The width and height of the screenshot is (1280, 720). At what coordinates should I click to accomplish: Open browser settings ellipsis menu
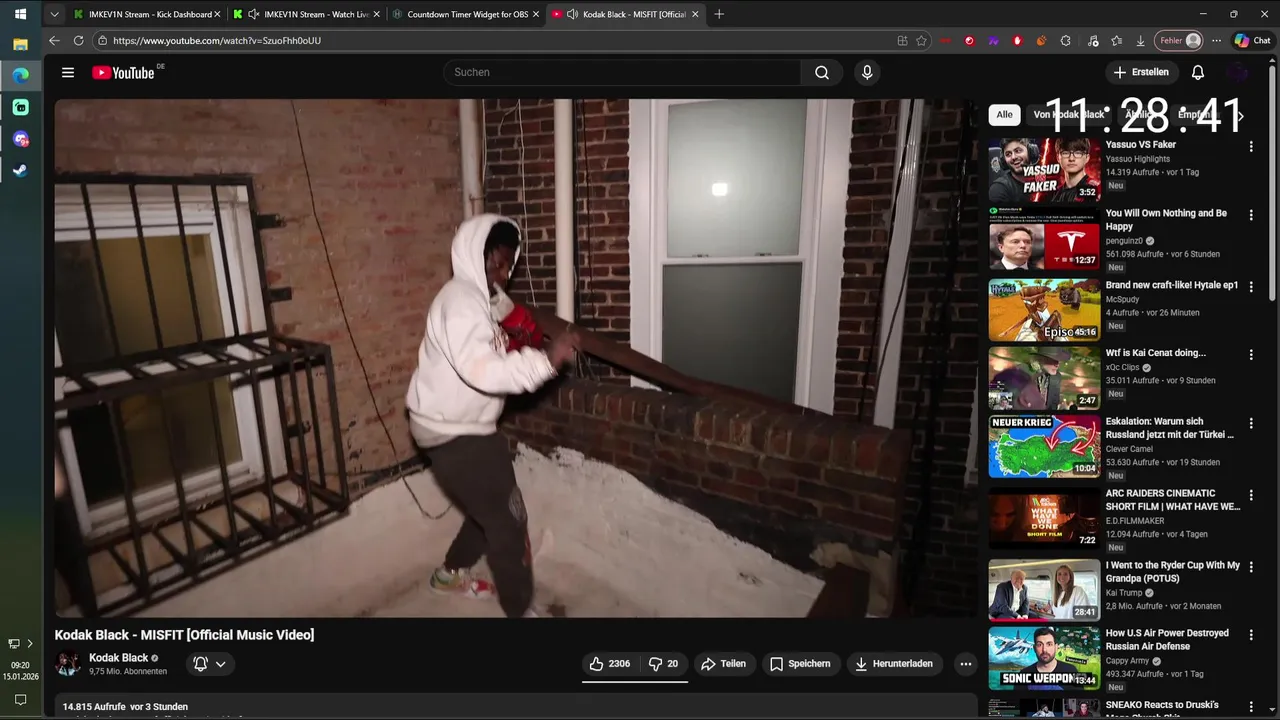coord(1216,41)
